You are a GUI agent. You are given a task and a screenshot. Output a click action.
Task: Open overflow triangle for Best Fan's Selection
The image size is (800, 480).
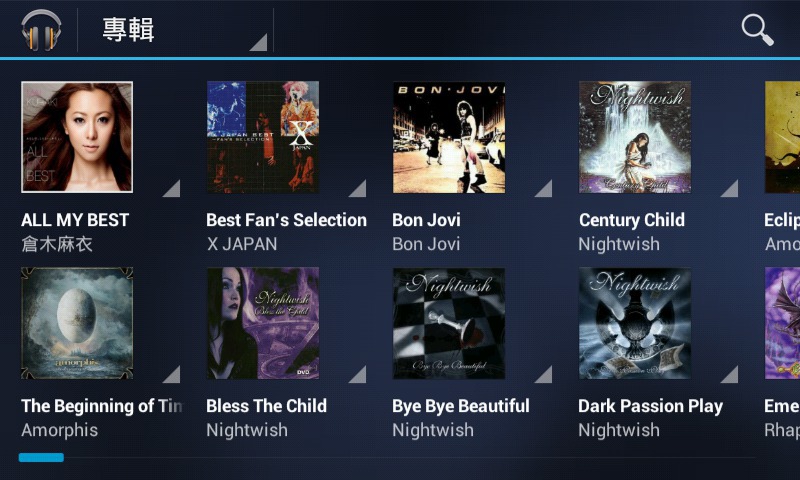click(358, 188)
